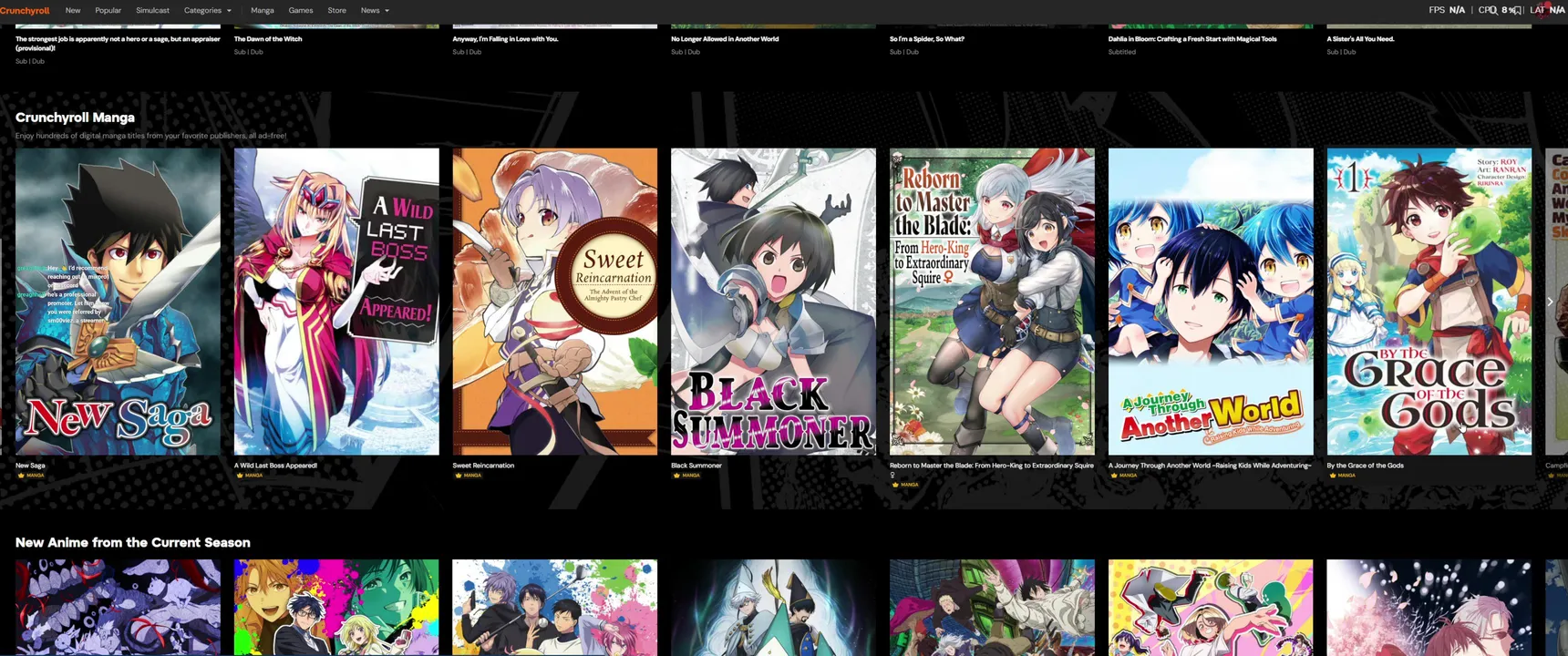Click the Sweet Reincarnation title text below its cover

click(x=483, y=466)
